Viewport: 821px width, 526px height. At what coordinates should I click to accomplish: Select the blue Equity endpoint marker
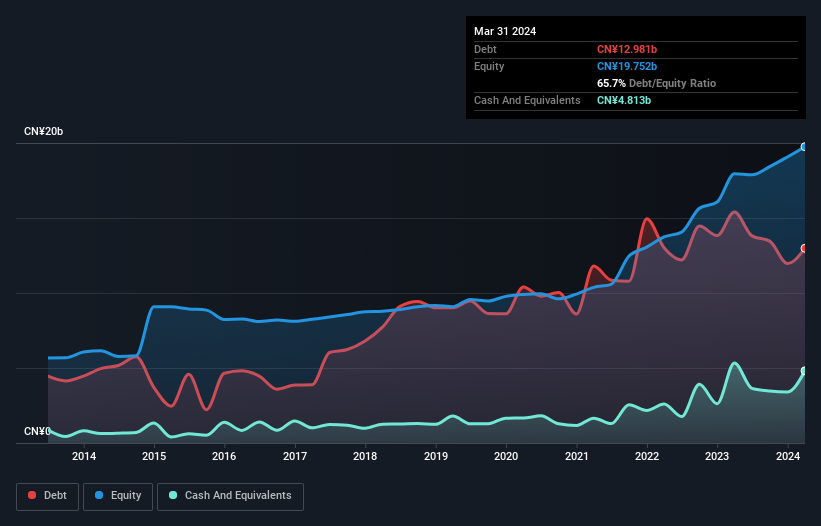click(x=804, y=147)
